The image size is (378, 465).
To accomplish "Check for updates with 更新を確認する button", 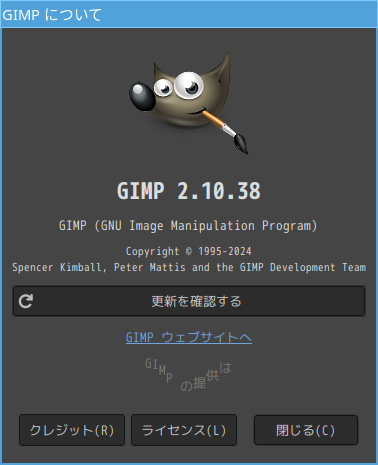I will [189, 301].
